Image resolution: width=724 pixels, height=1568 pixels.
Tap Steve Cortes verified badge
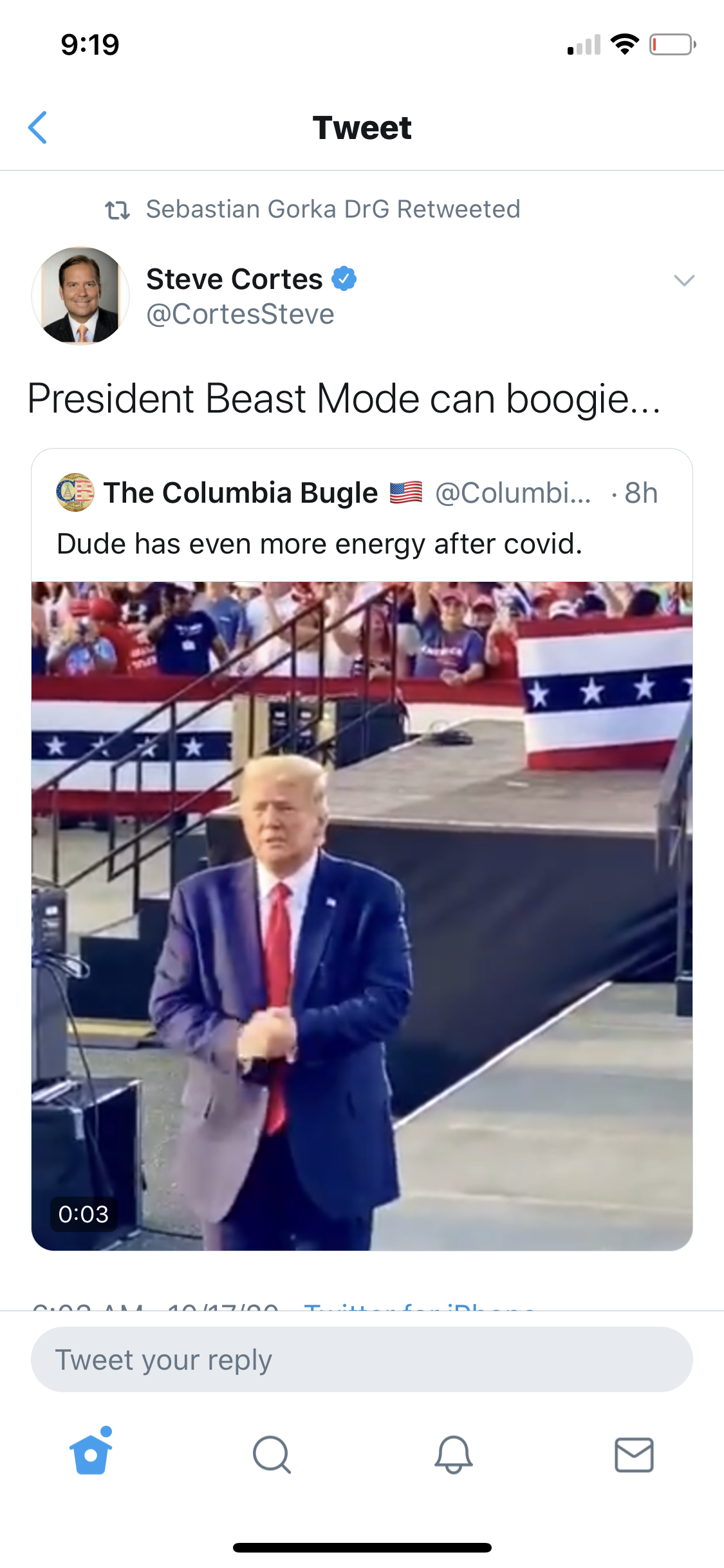344,279
